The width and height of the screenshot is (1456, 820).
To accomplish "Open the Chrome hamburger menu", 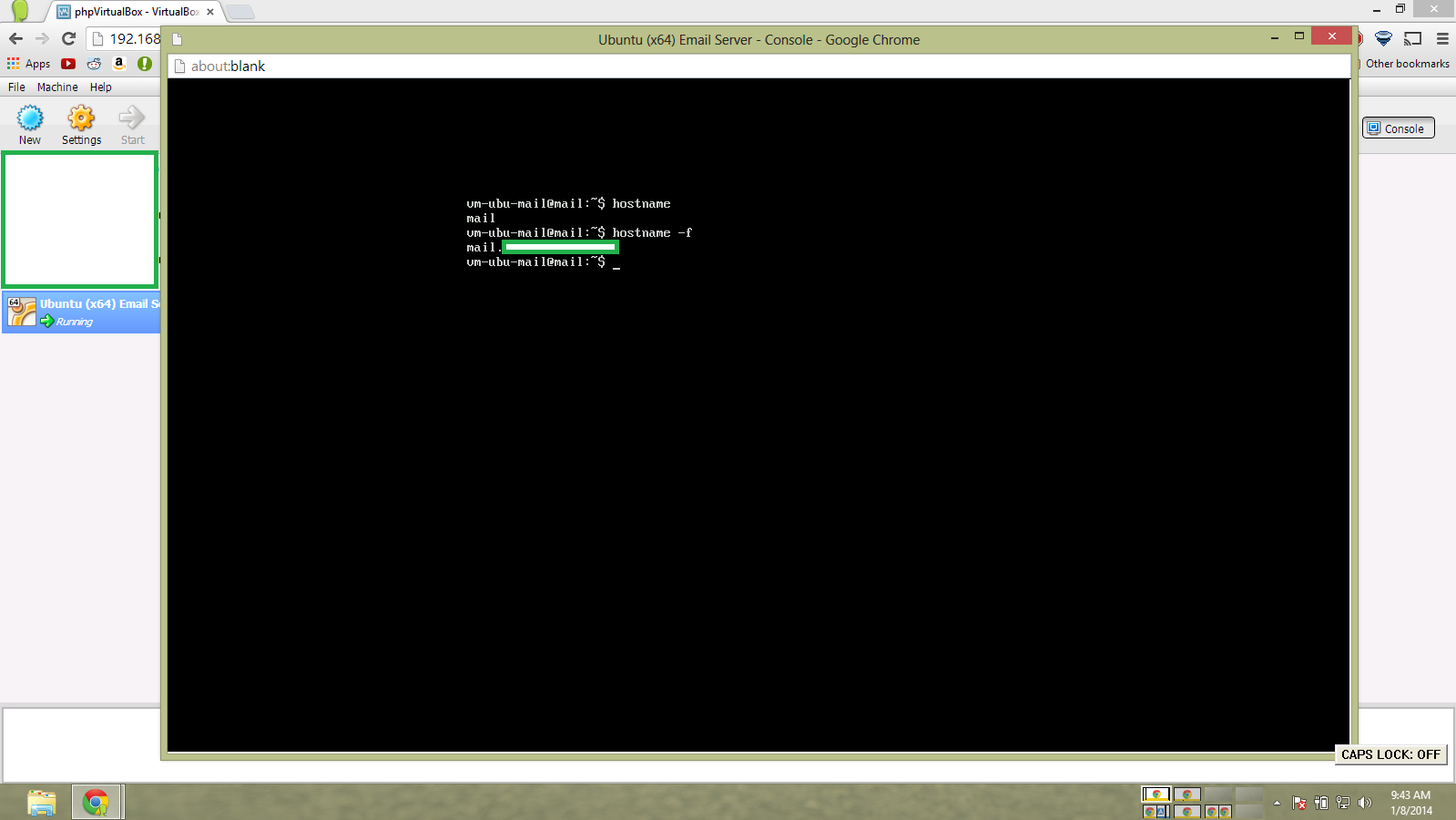I will click(1442, 38).
